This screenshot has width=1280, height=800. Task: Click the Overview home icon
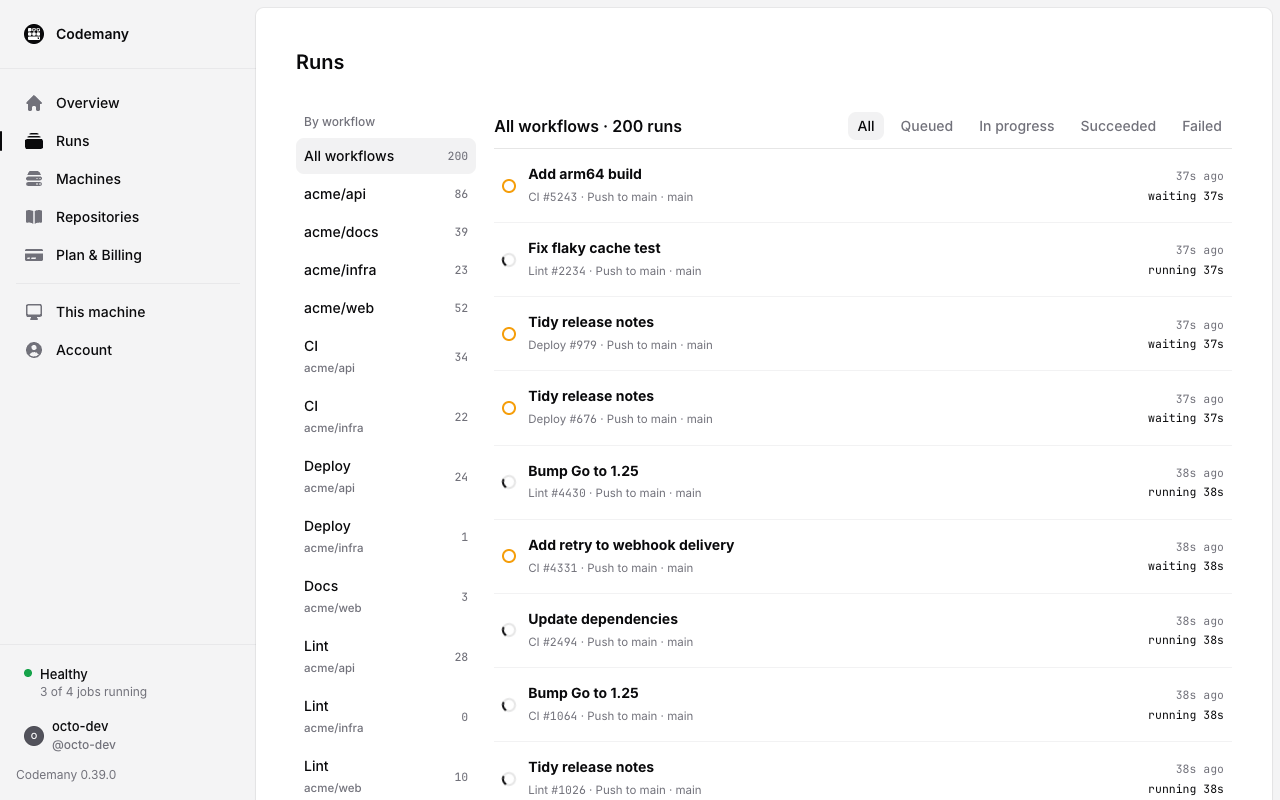[34, 103]
